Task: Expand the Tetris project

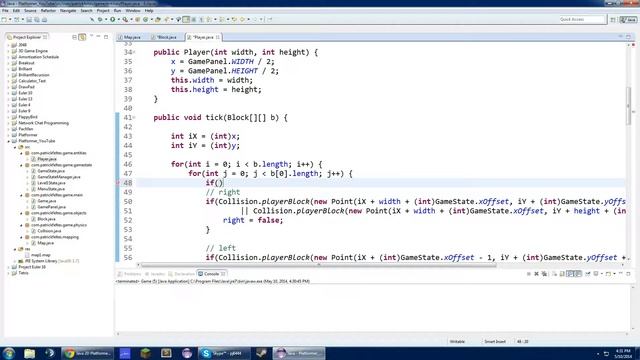Action: pyautogui.click(x=9, y=273)
